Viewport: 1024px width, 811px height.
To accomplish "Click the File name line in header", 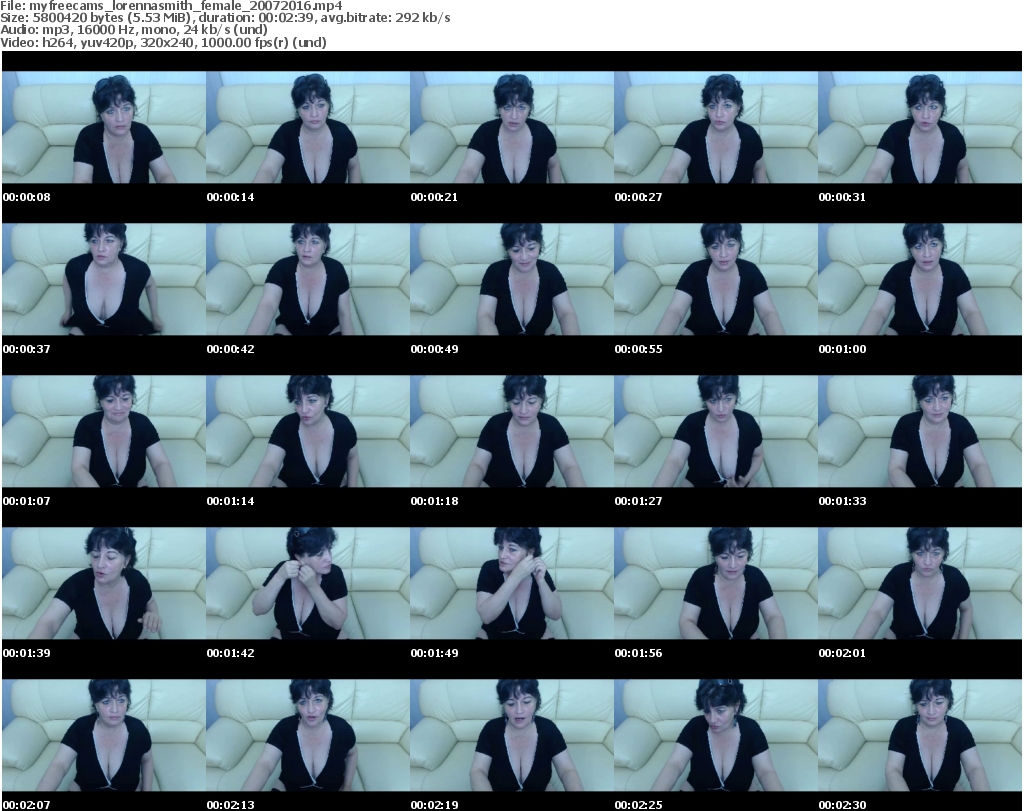I will pyautogui.click(x=171, y=6).
